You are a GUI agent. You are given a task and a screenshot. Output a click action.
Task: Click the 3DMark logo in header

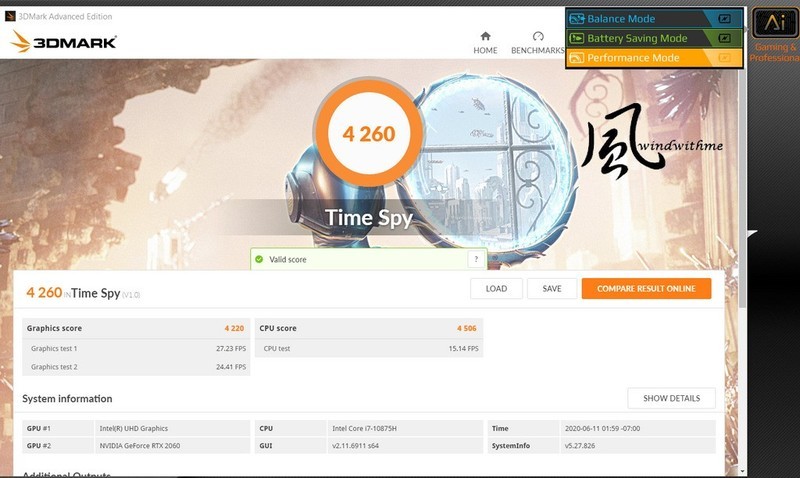pyautogui.click(x=63, y=42)
